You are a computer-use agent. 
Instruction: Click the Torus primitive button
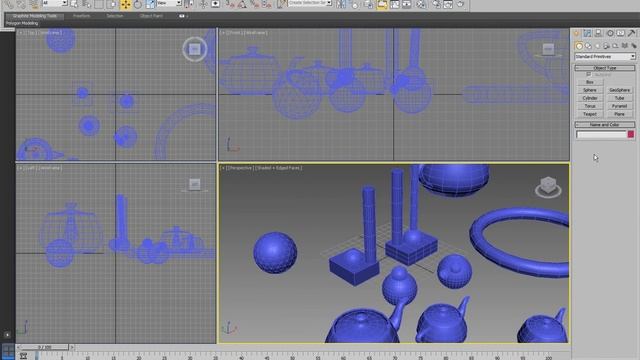(x=590, y=106)
